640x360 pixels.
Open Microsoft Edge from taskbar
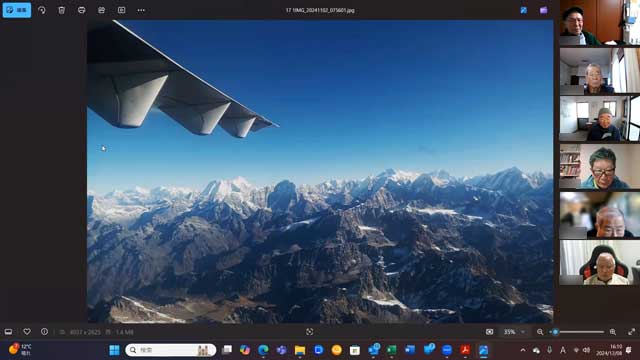(x=263, y=350)
